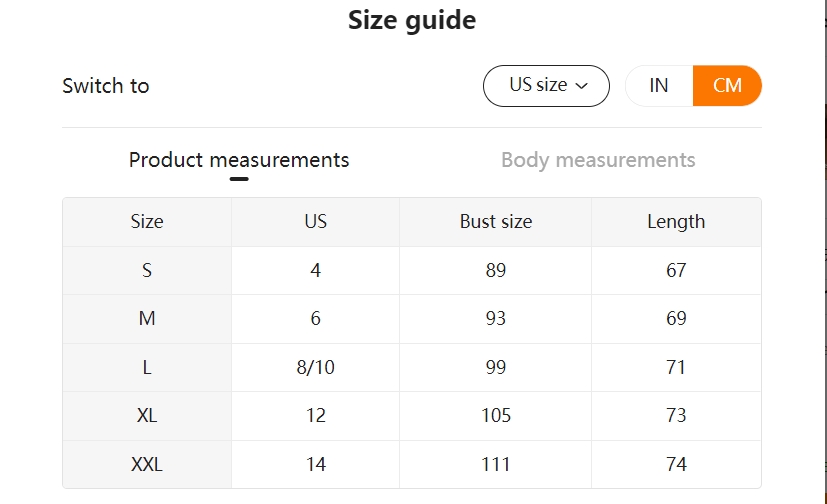The width and height of the screenshot is (827, 504).
Task: Select the M size row label
Action: 147,319
